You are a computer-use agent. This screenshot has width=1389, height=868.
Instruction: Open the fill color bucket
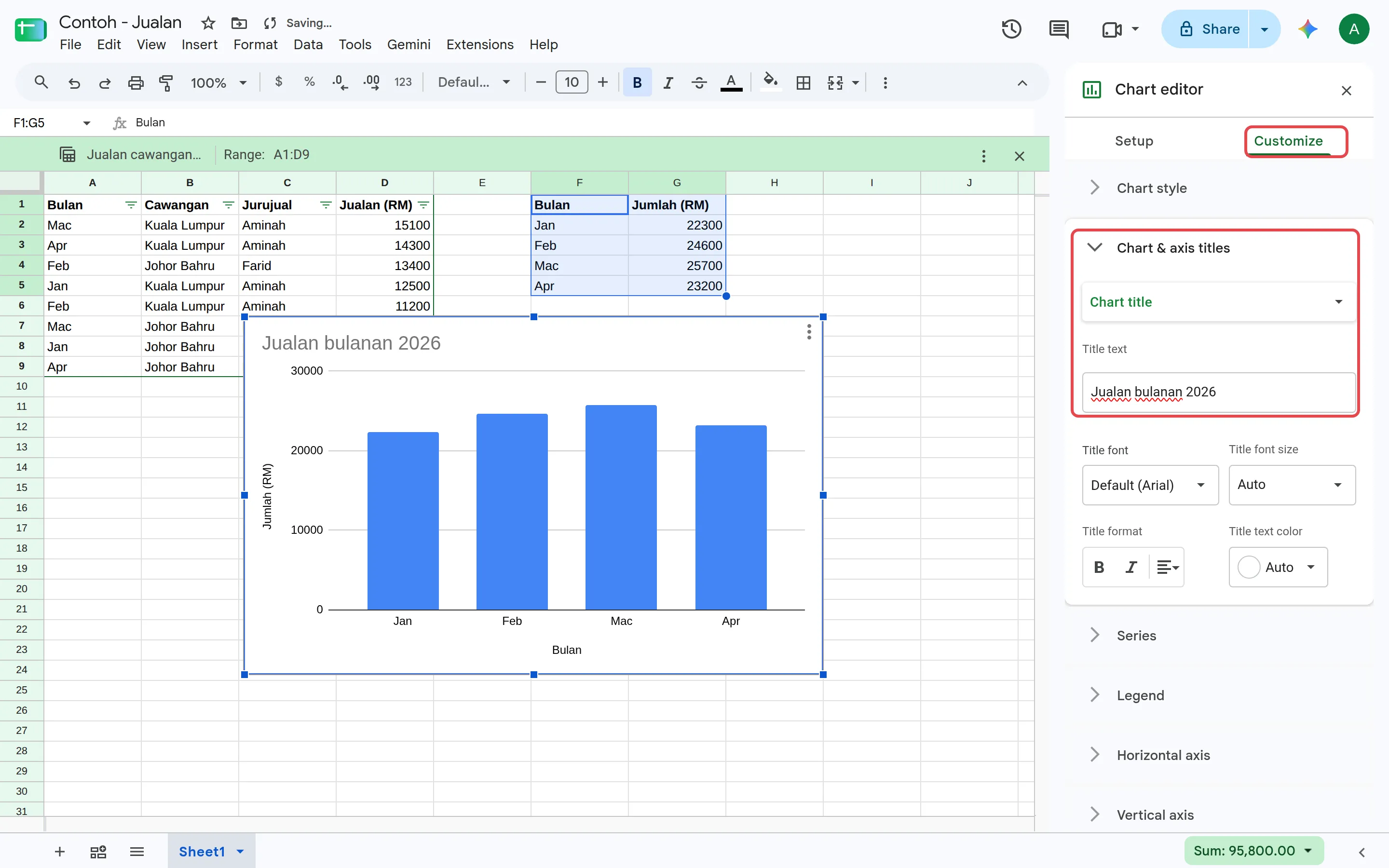[770, 81]
